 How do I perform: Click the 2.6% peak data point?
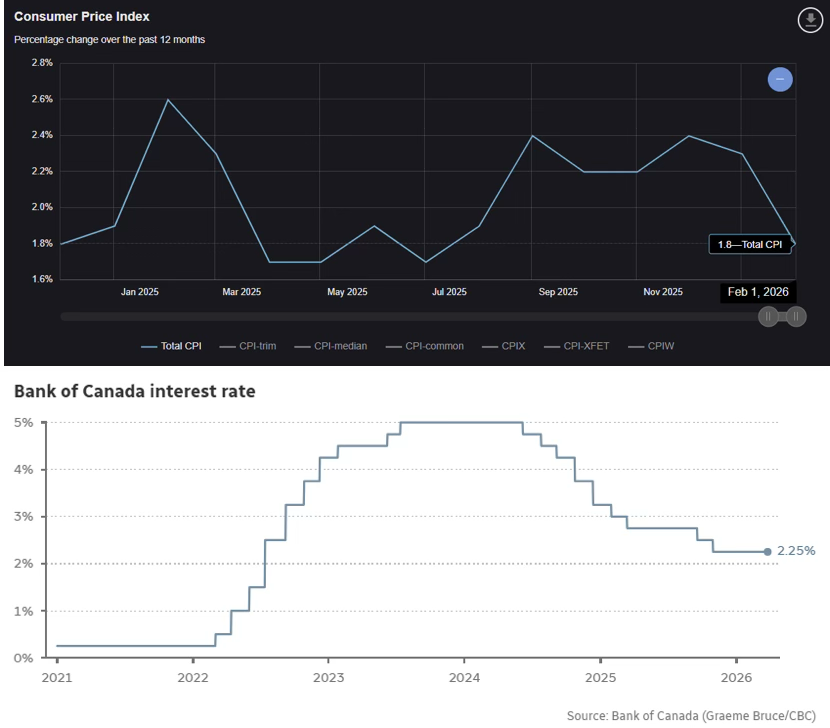pyautogui.click(x=167, y=99)
